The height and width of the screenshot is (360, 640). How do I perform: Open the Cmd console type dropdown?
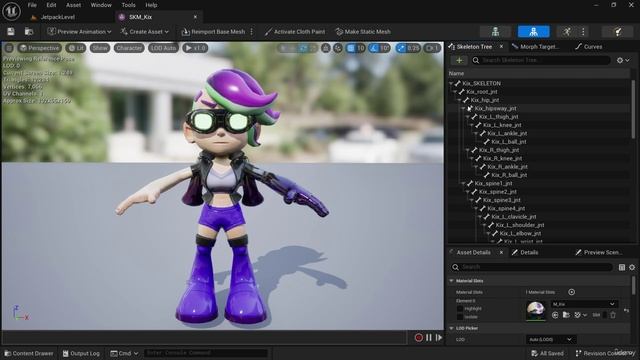[x=124, y=353]
